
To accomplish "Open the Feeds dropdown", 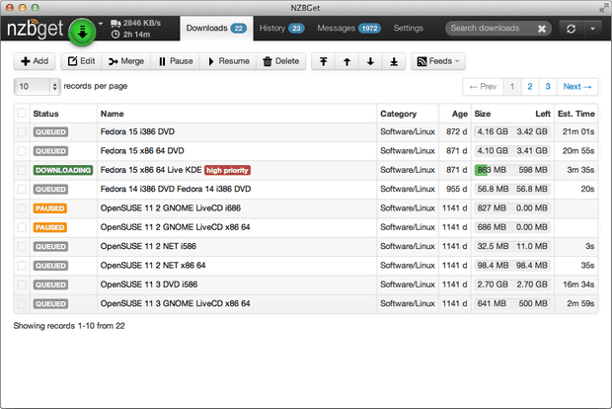I will point(438,61).
